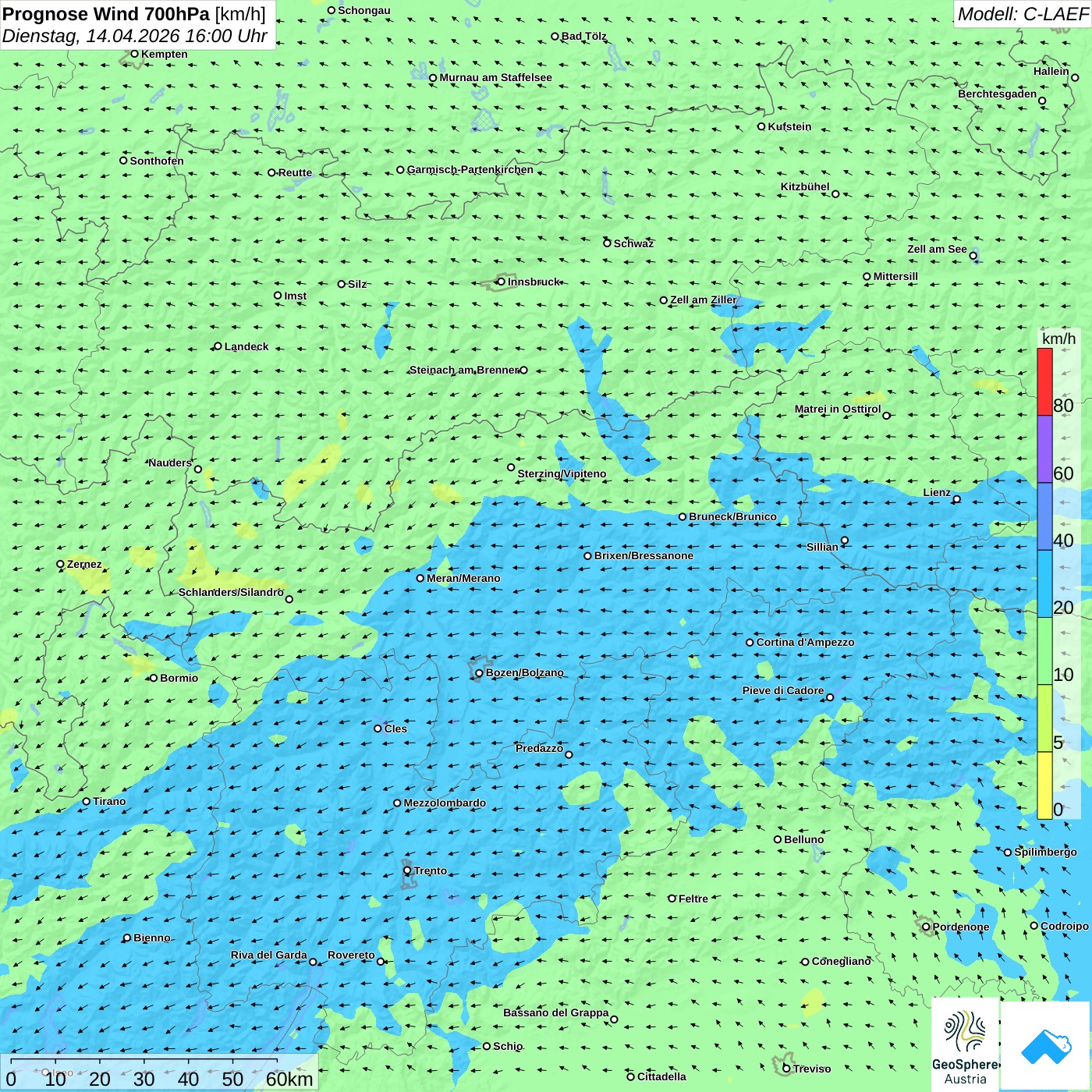
Task: Click the 'Bruneck/Brunico' label
Action: pos(732,516)
